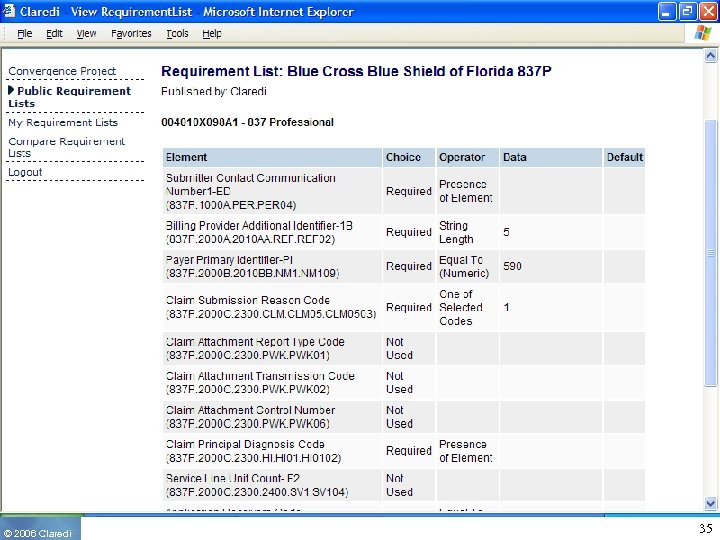Close the Internet Explorer window
The image size is (720, 540).
[x=708, y=11]
